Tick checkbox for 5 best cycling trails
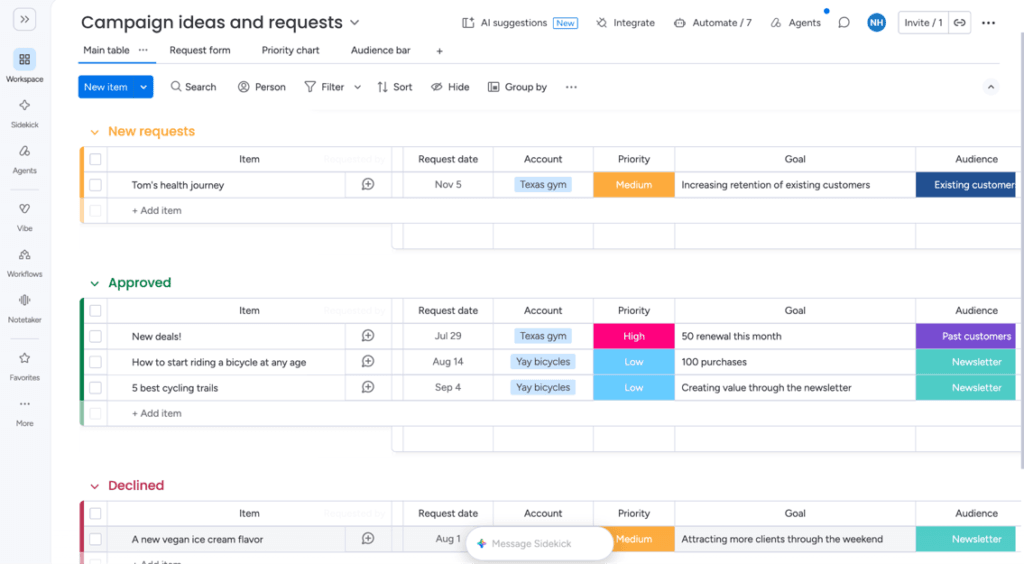This screenshot has height=564, width=1024. (95, 387)
